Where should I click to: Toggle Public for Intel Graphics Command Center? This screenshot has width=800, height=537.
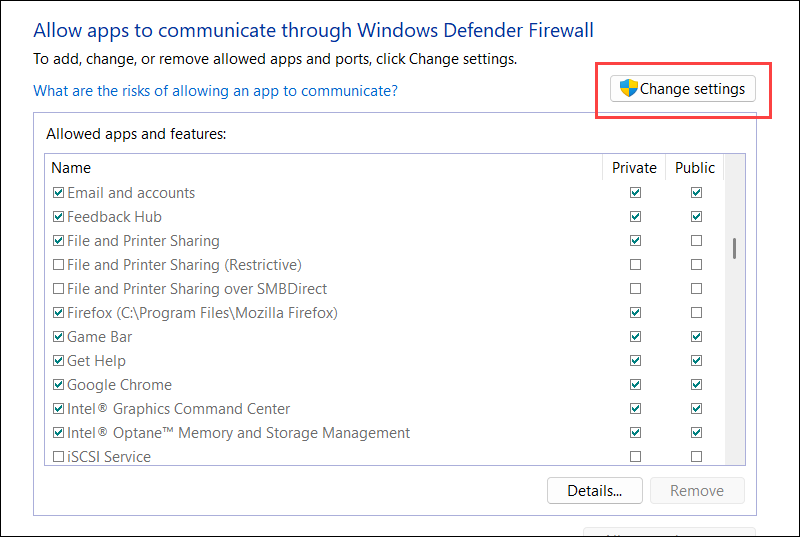pyautogui.click(x=696, y=408)
